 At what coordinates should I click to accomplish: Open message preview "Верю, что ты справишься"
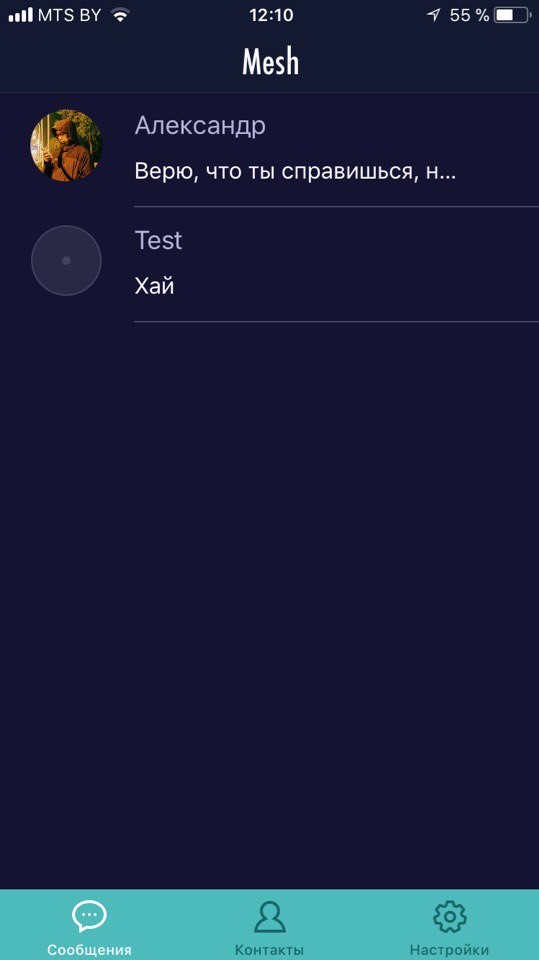point(295,171)
